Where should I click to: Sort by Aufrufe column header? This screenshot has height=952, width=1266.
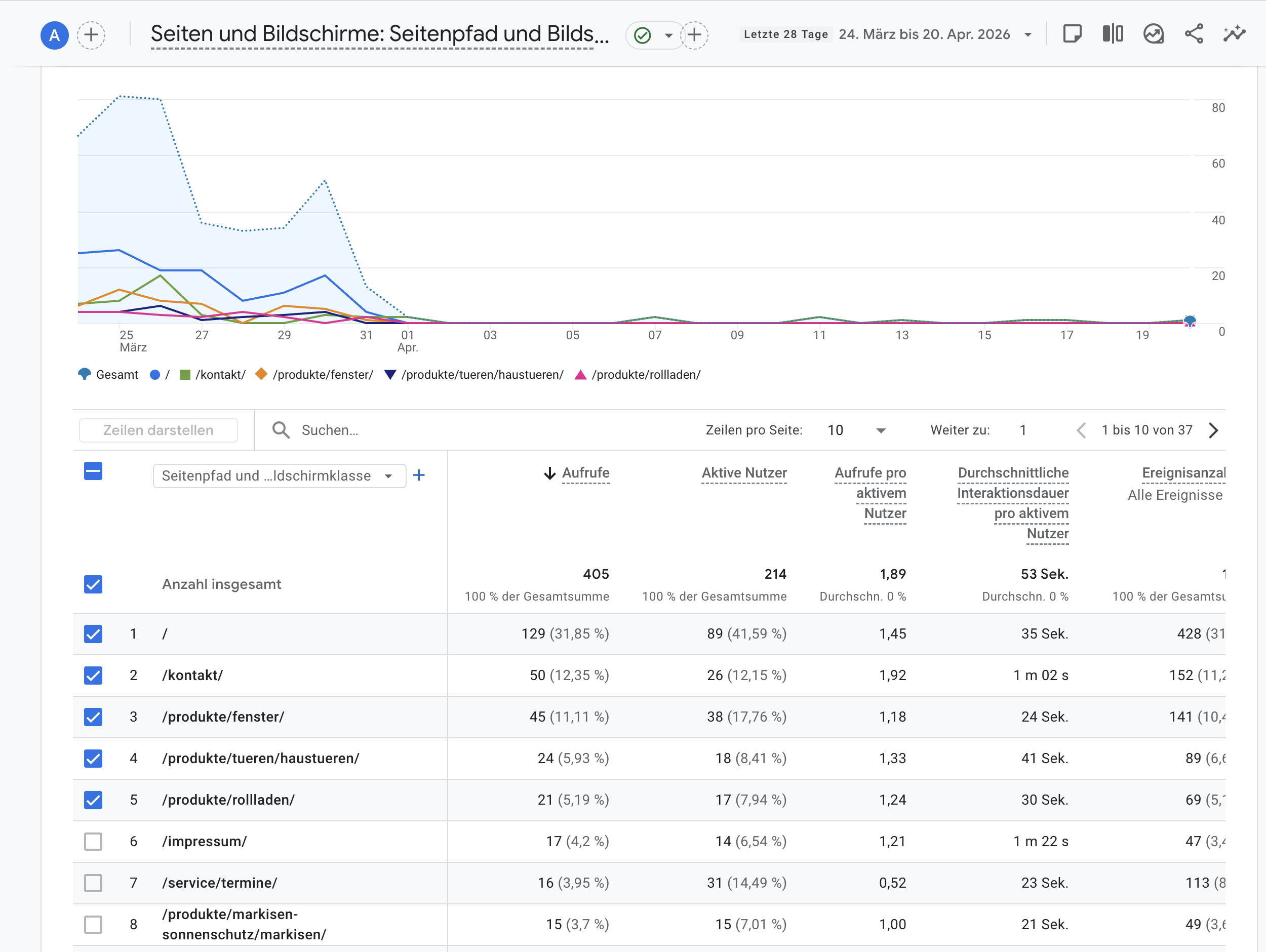(585, 473)
